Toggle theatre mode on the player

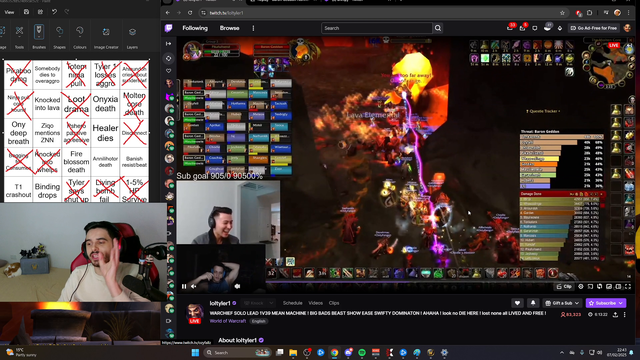tap(618, 287)
